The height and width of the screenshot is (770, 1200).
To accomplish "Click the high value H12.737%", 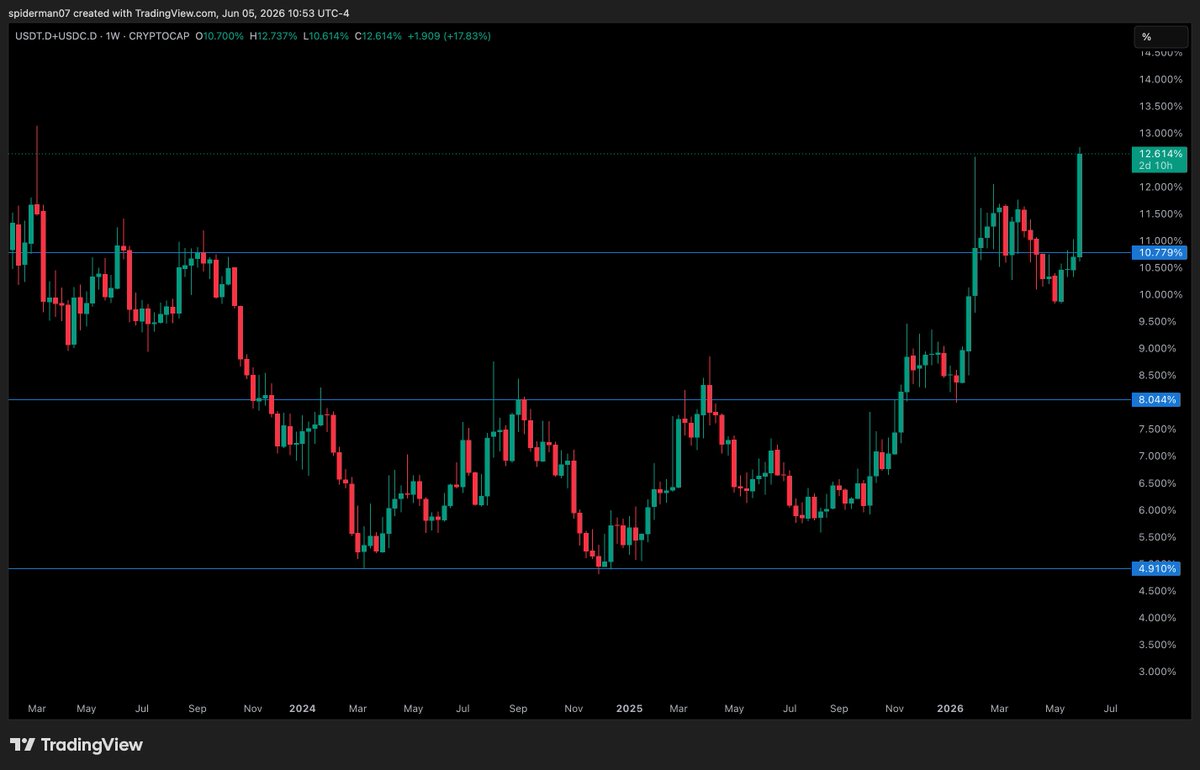I will 272,36.
